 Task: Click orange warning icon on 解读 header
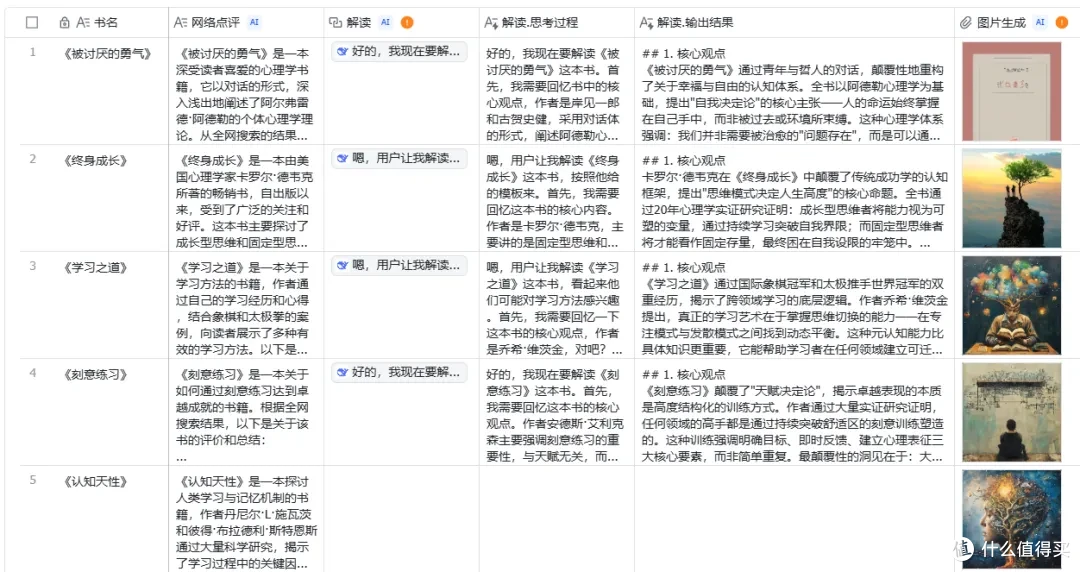point(407,23)
